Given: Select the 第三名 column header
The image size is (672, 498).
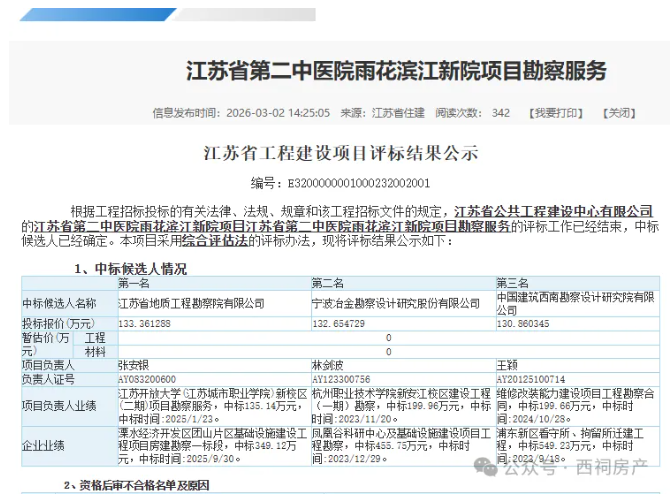Looking at the screenshot, I should tap(513, 283).
